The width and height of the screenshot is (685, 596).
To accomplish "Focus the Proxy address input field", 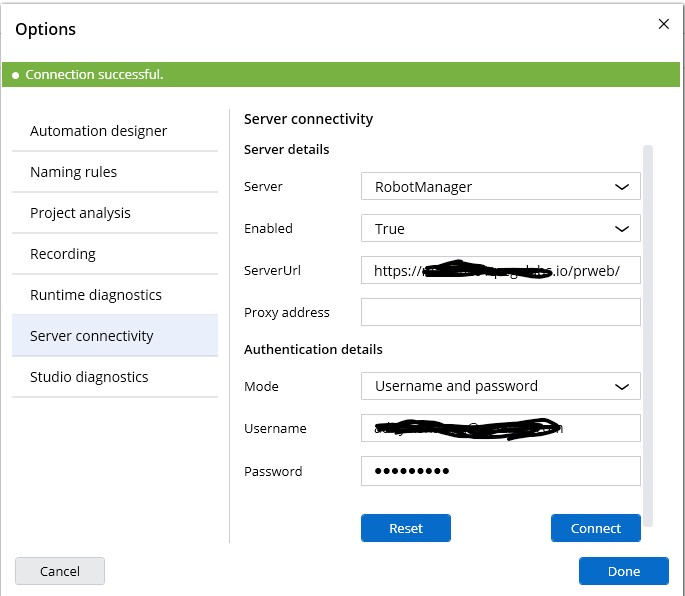I will (x=500, y=313).
